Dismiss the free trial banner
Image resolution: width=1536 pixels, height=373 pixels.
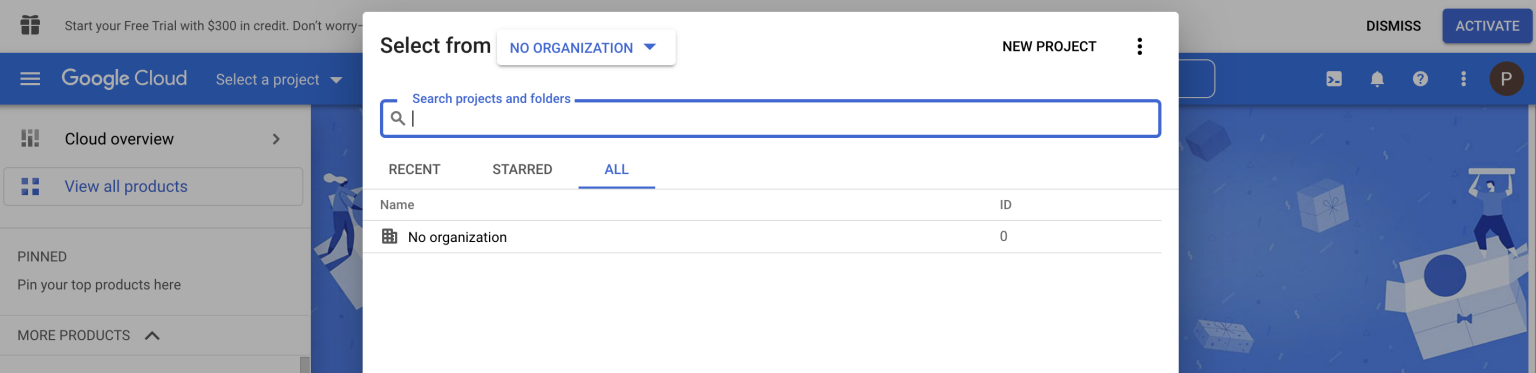point(1393,26)
